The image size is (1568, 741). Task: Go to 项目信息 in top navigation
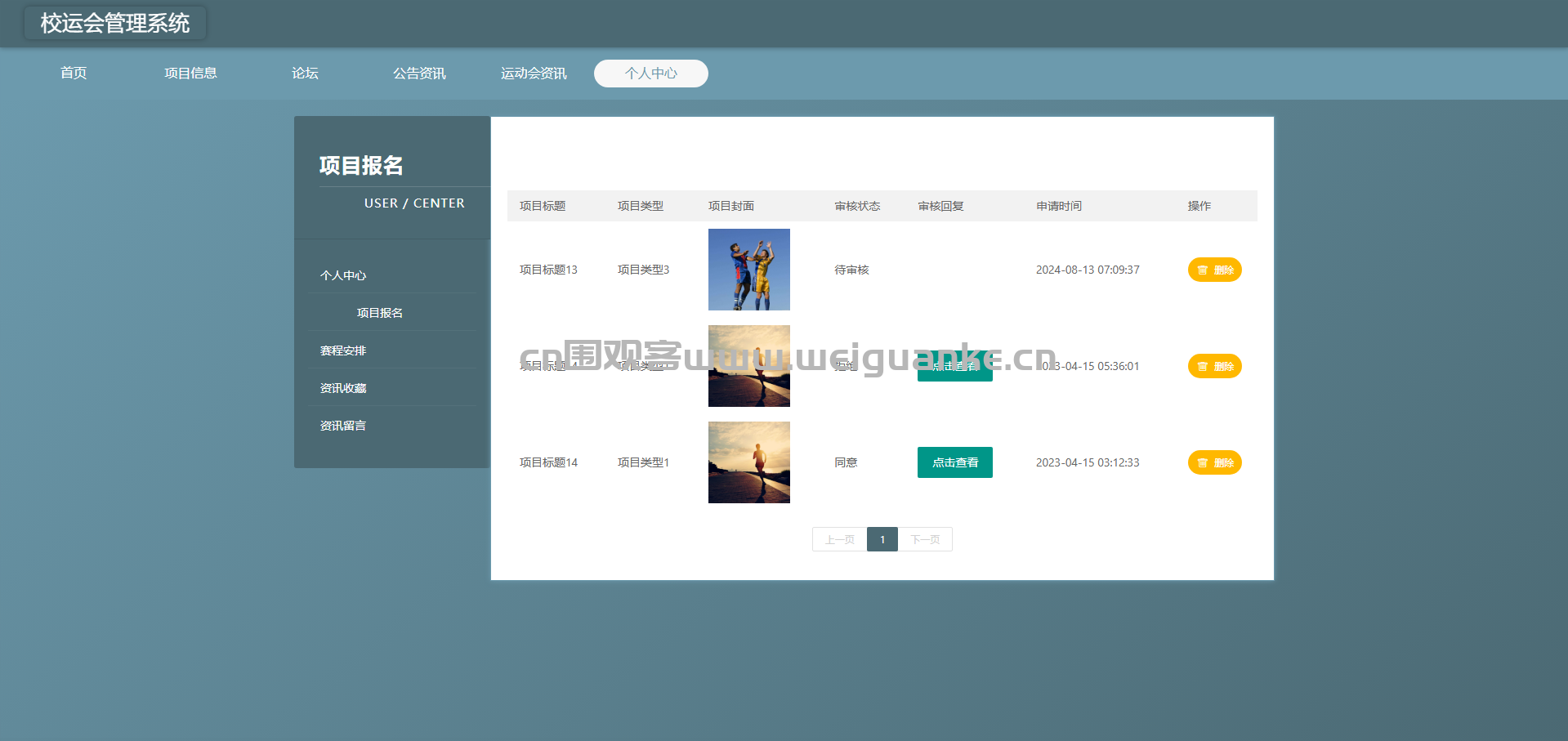[x=190, y=74]
